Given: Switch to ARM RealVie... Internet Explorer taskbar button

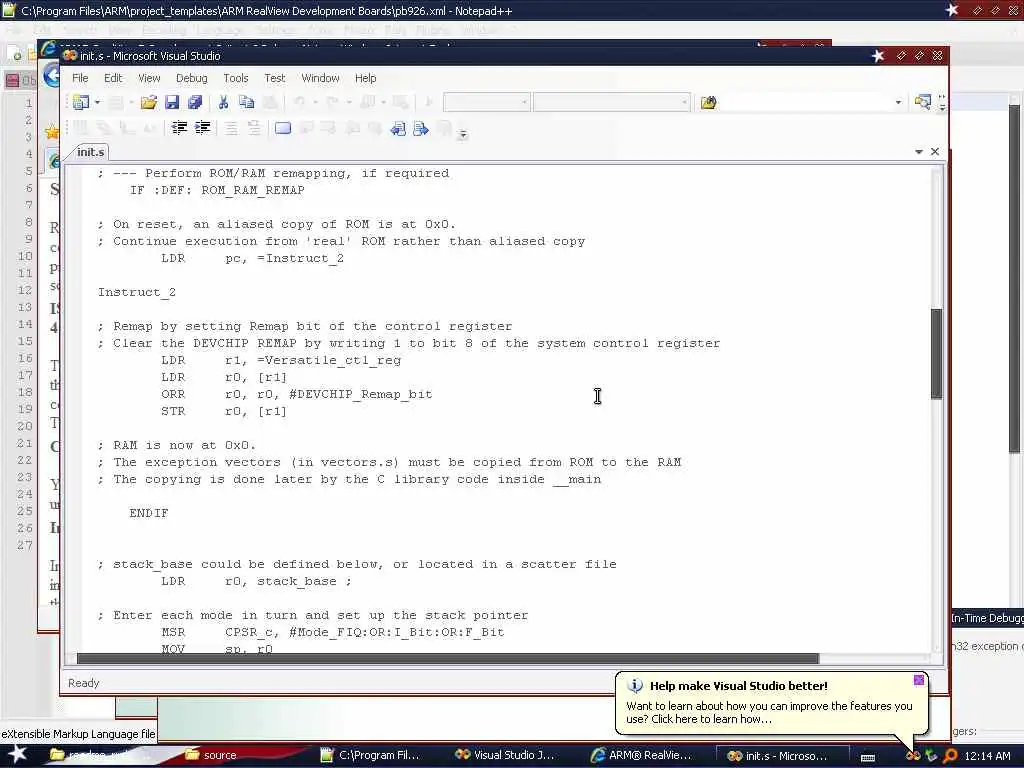Looking at the screenshot, I should (x=641, y=755).
